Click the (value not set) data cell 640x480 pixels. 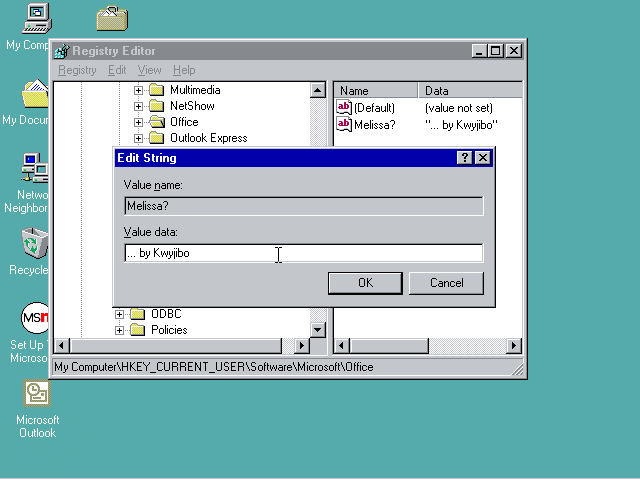point(459,108)
